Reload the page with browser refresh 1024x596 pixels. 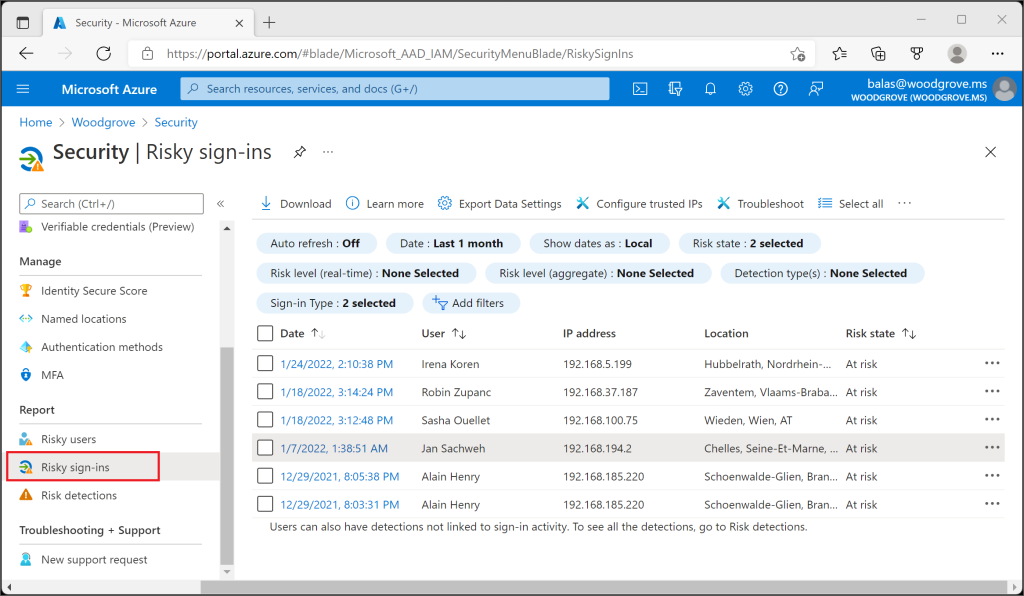[x=103, y=54]
